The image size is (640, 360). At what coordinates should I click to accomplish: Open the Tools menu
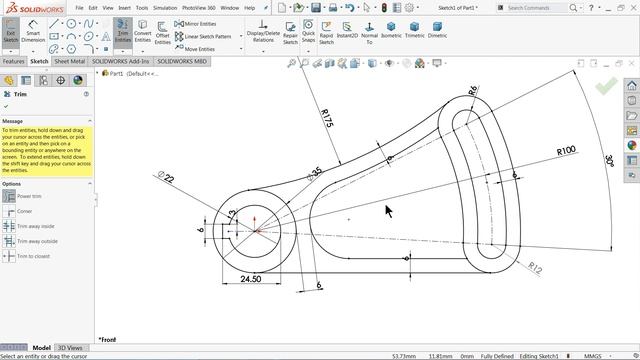tap(142, 8)
